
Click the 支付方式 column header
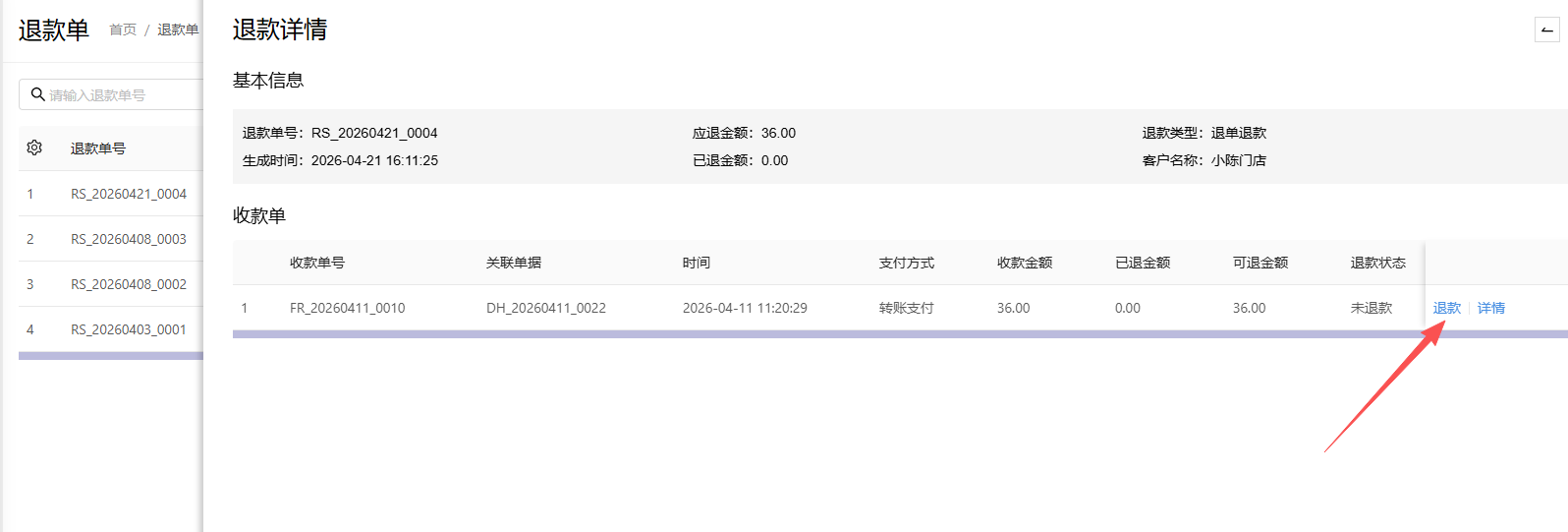[x=907, y=263]
